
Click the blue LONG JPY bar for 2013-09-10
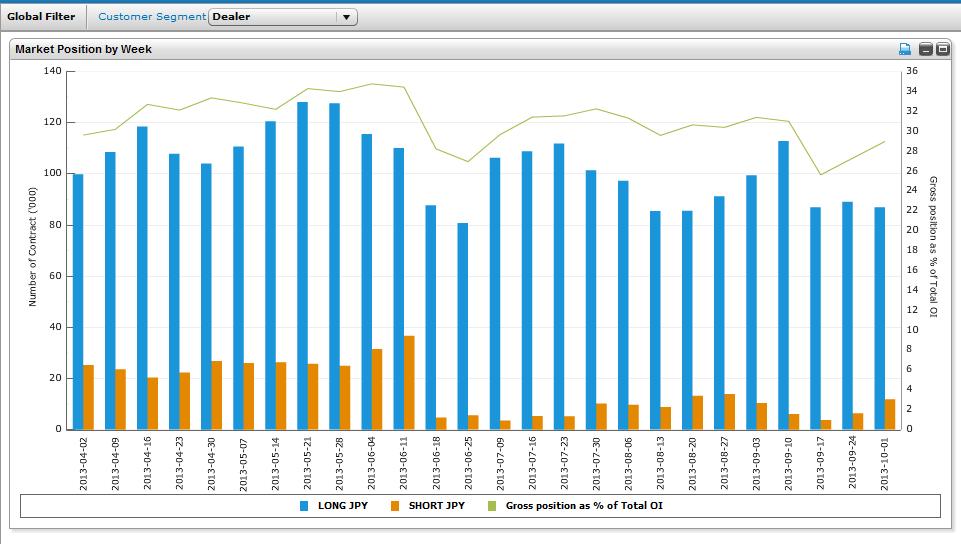[783, 285]
